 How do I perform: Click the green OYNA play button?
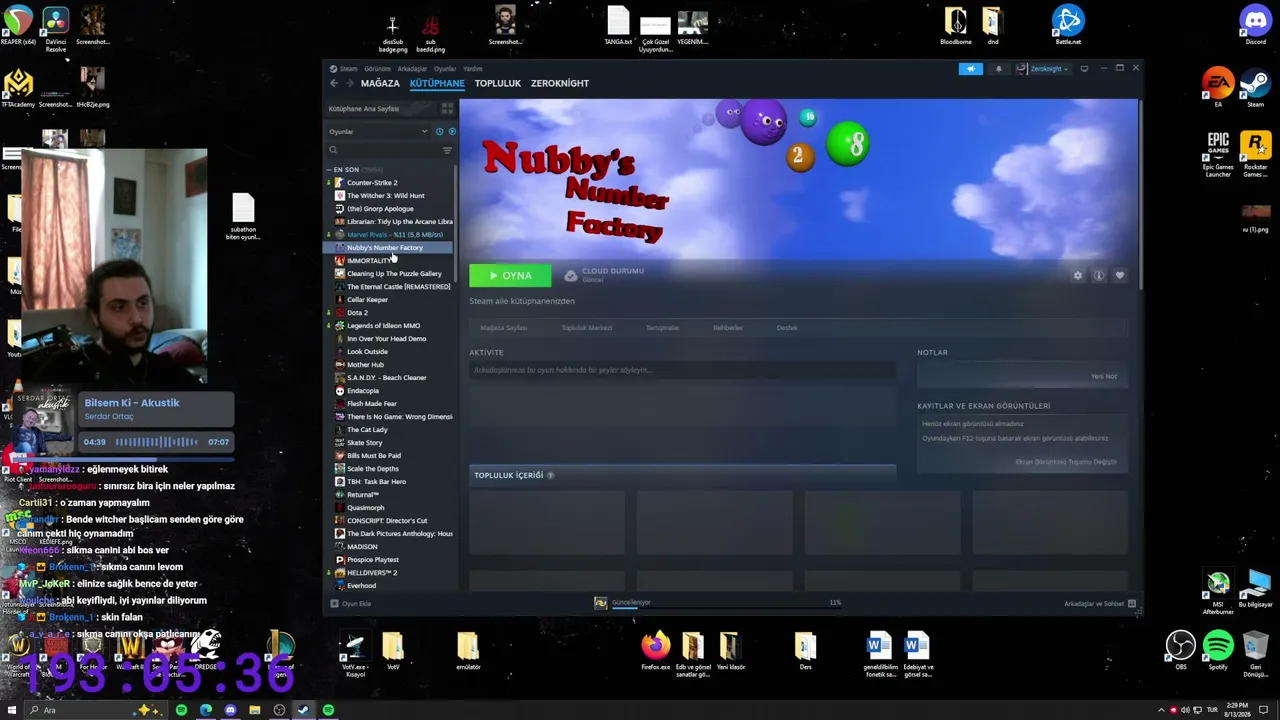tap(510, 275)
